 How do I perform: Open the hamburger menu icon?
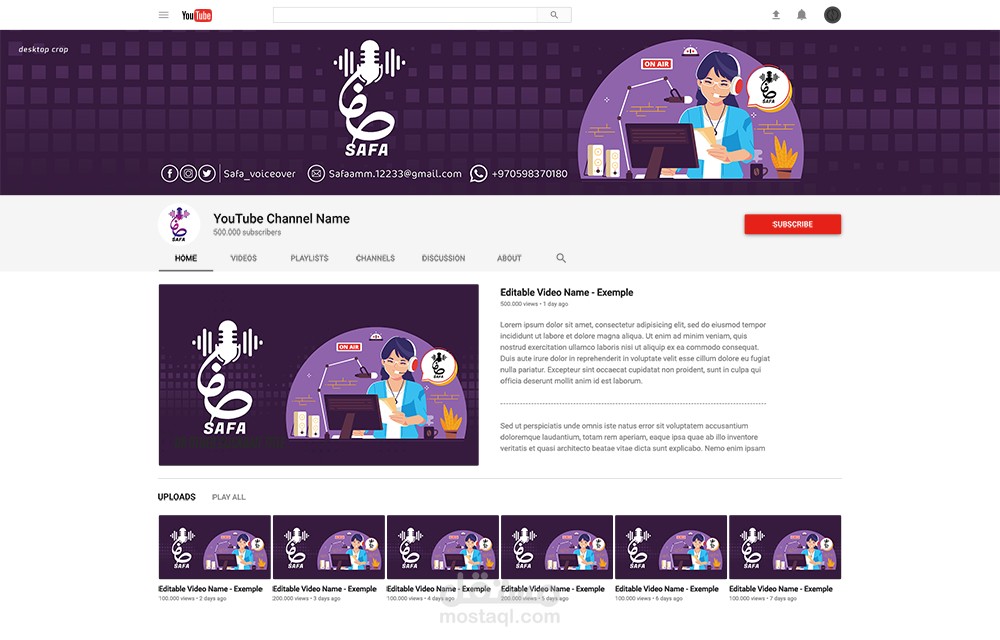tap(163, 15)
